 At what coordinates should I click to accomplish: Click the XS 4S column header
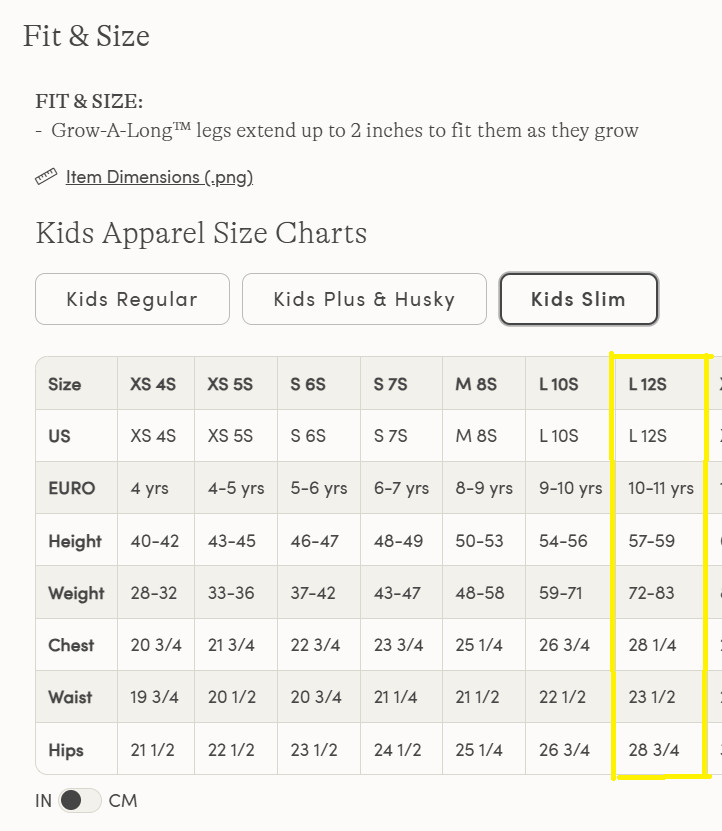(x=153, y=384)
